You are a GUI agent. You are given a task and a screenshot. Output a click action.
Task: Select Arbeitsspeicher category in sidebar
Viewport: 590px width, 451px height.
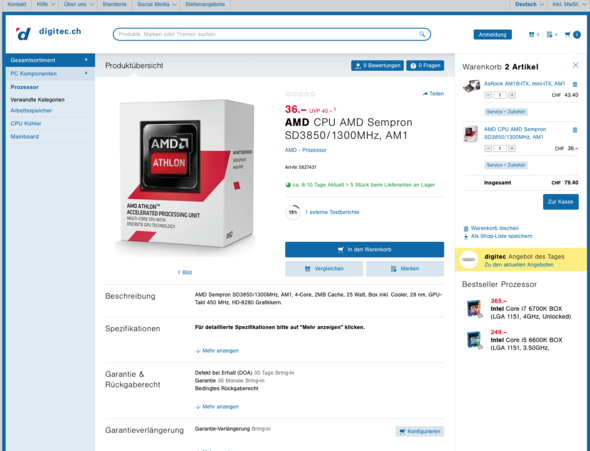(31, 111)
